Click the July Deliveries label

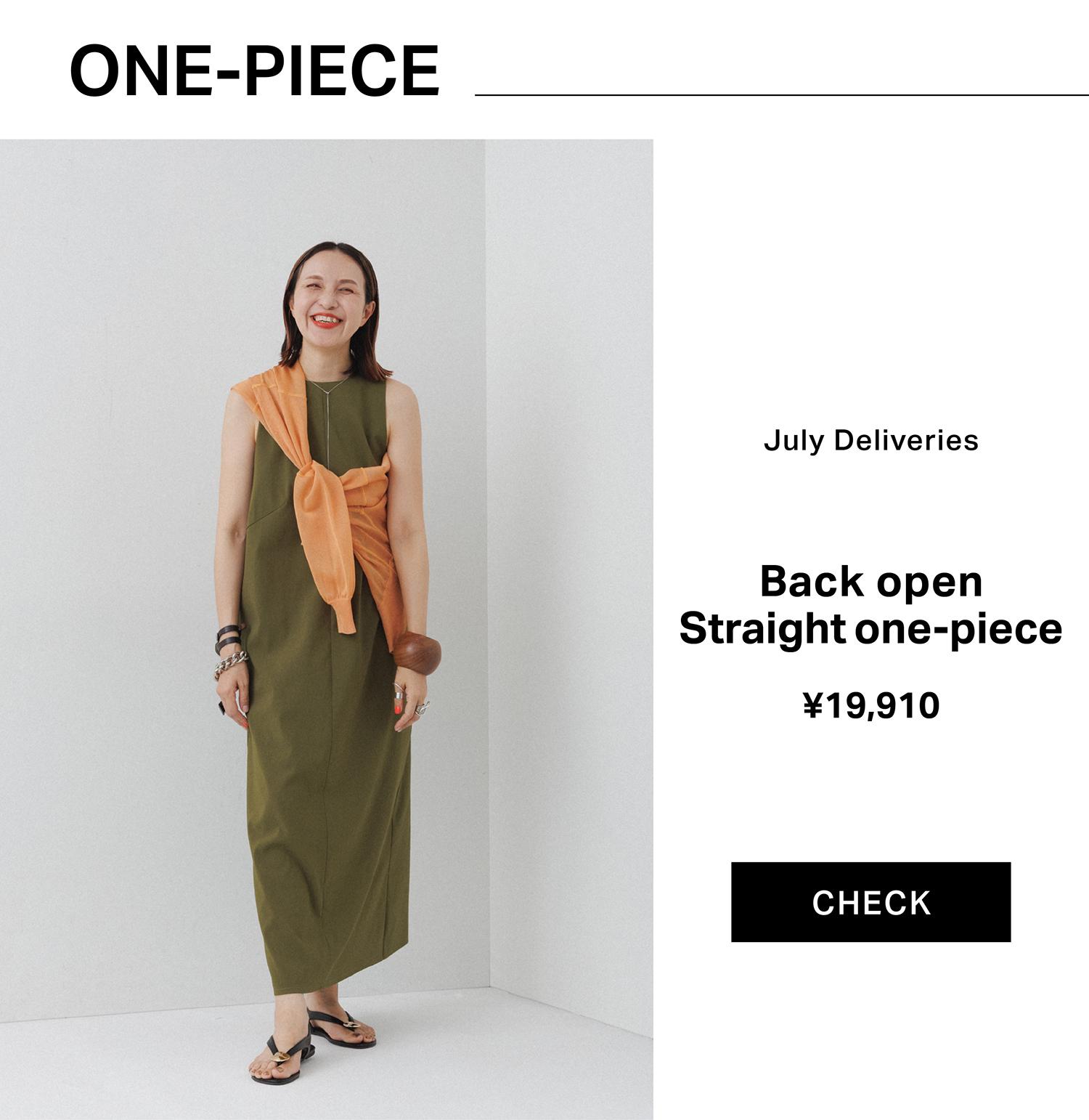tap(870, 440)
